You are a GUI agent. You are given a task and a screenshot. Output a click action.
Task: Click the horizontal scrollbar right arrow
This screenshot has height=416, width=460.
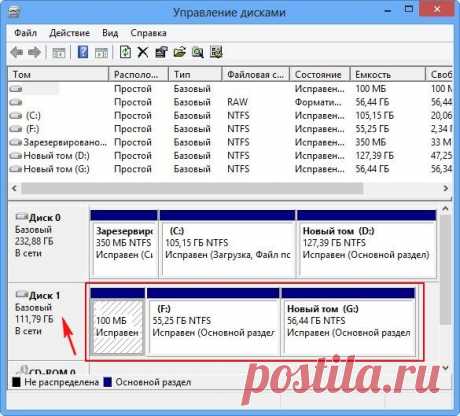coord(446,188)
